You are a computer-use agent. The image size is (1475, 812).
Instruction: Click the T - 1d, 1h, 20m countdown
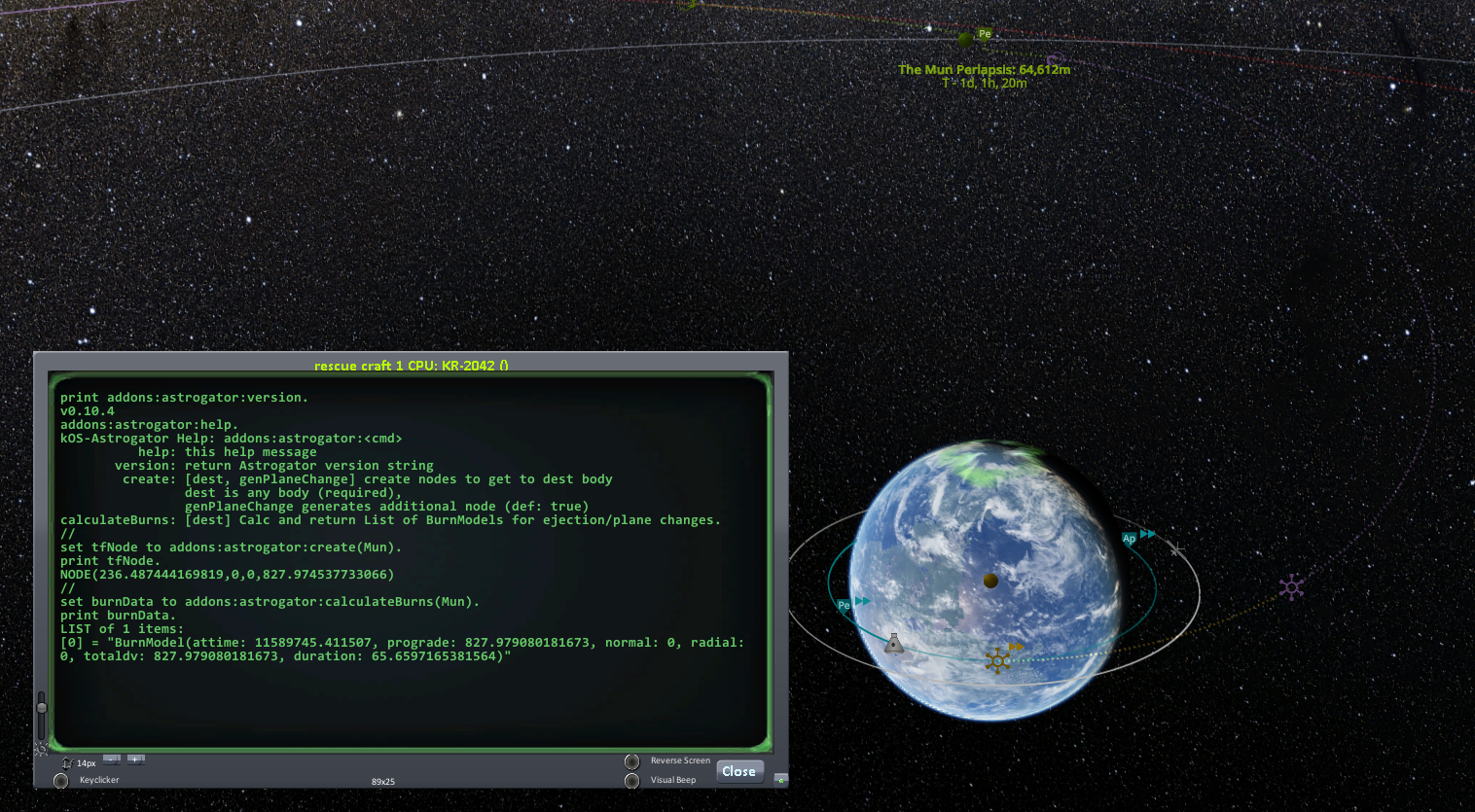[985, 83]
